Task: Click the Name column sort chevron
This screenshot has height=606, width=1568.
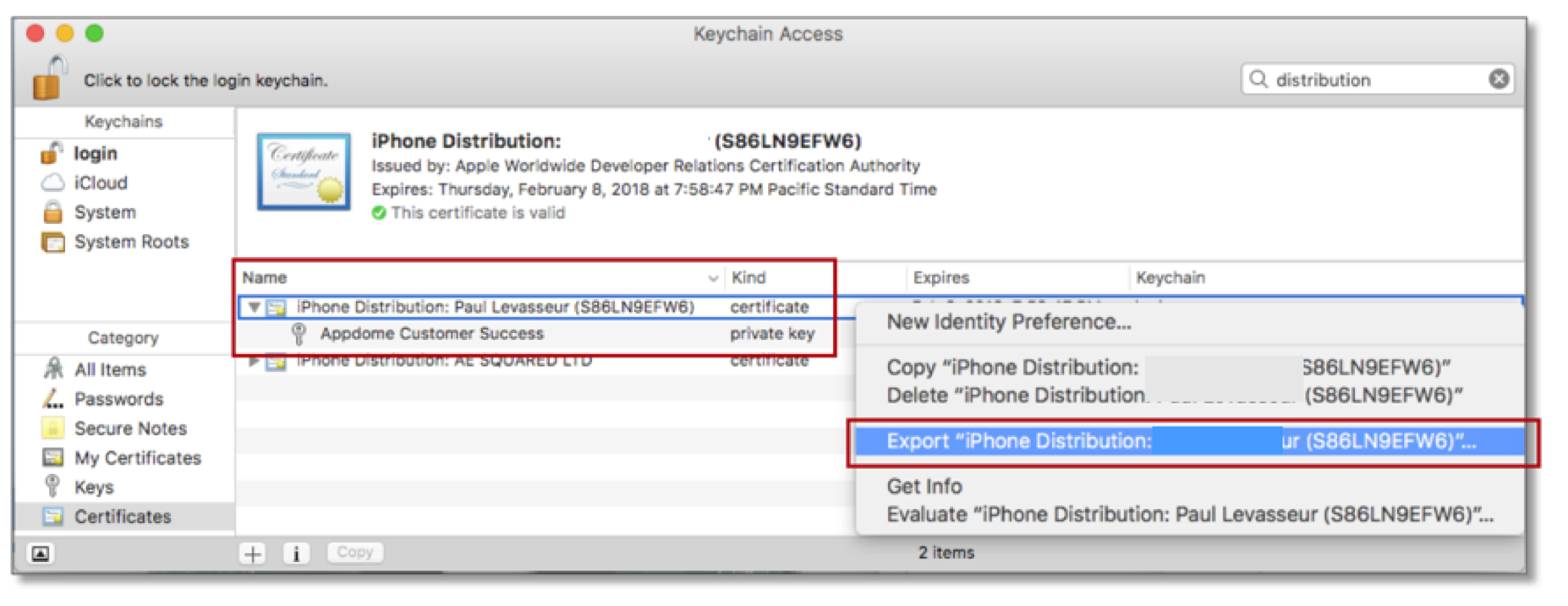Action: tap(713, 278)
